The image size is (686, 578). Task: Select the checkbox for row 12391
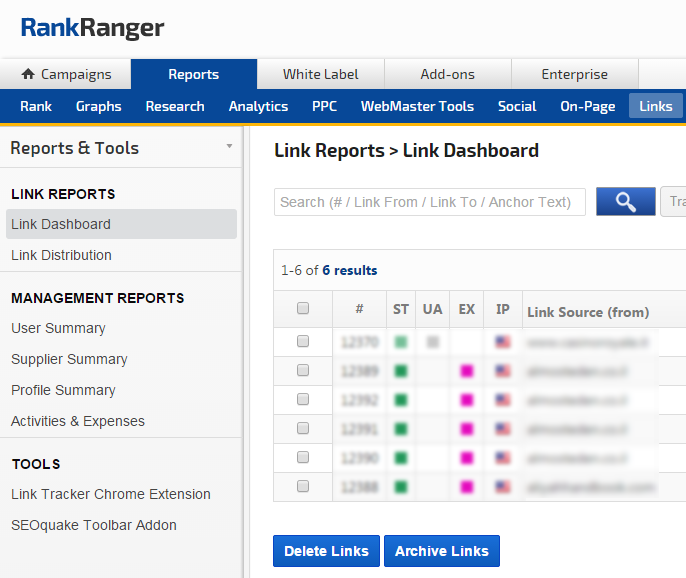point(303,429)
